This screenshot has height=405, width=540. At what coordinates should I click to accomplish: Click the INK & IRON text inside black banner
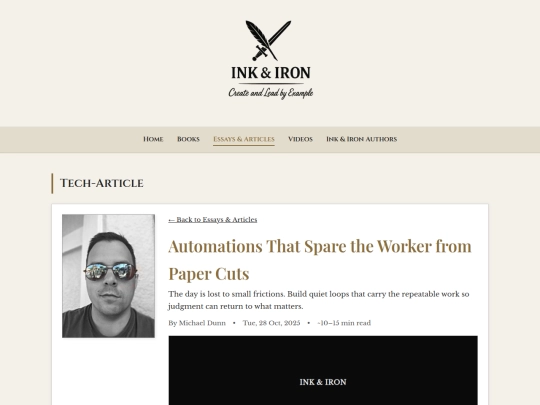coord(323,382)
